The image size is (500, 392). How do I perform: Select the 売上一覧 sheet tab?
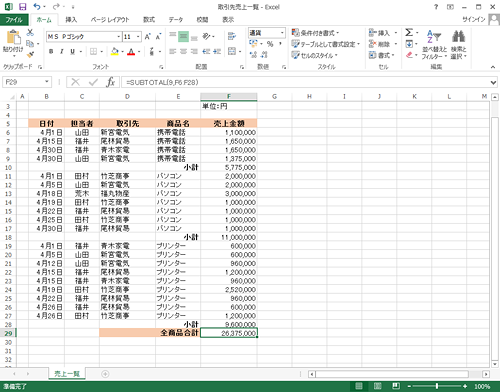[x=67, y=374]
